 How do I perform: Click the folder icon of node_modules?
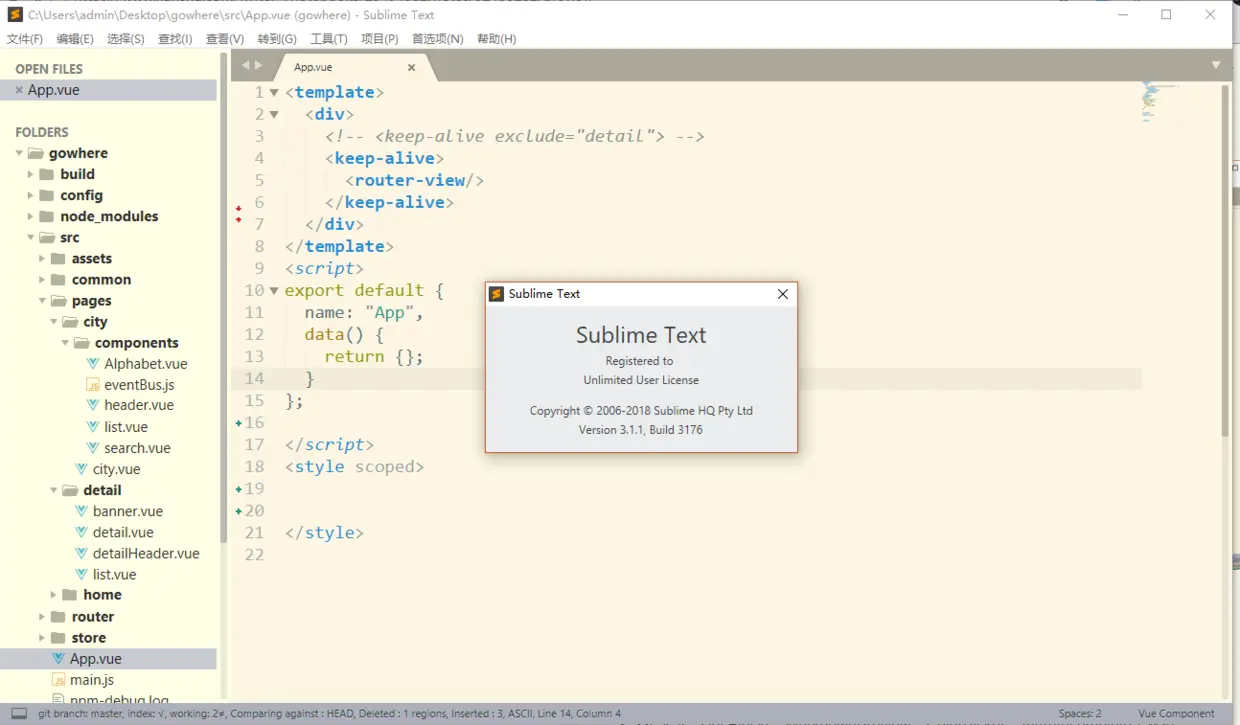[x=47, y=217]
